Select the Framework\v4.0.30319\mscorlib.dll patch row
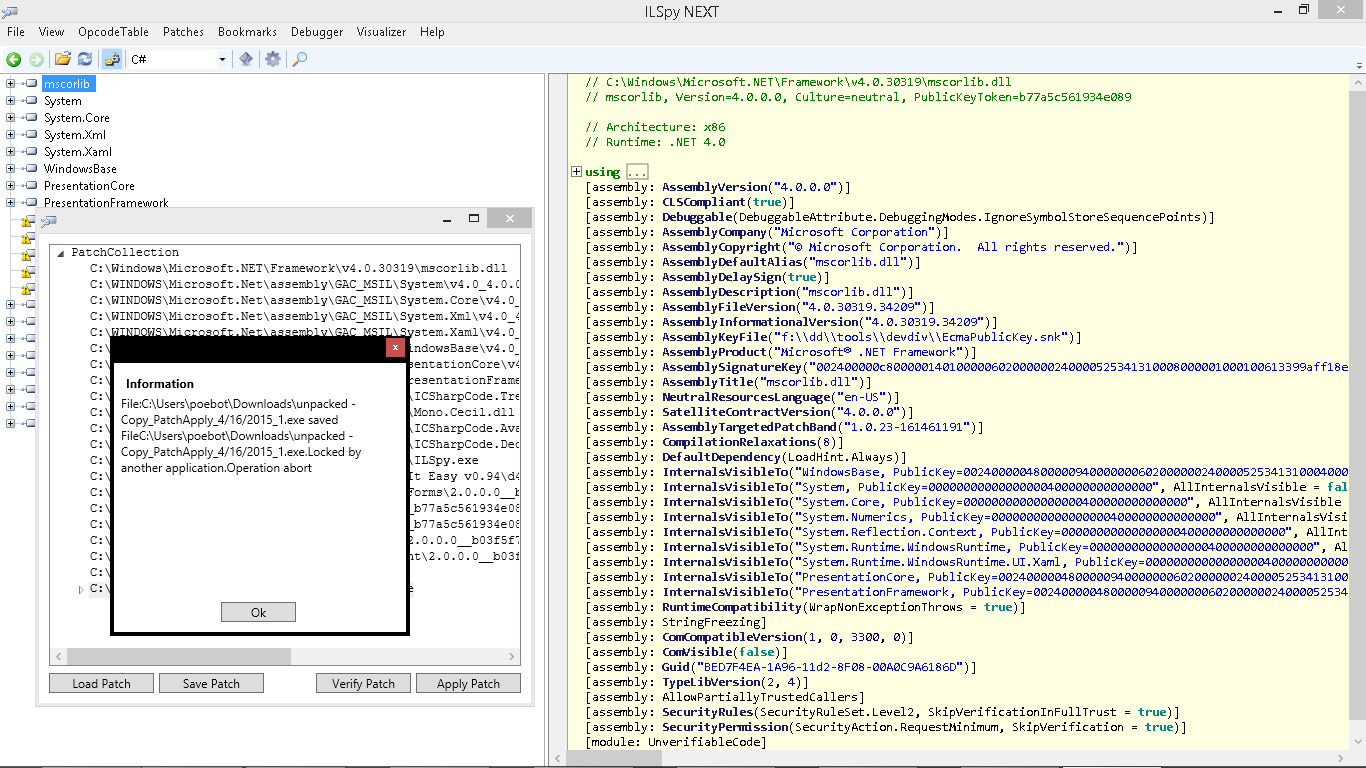 point(298,269)
